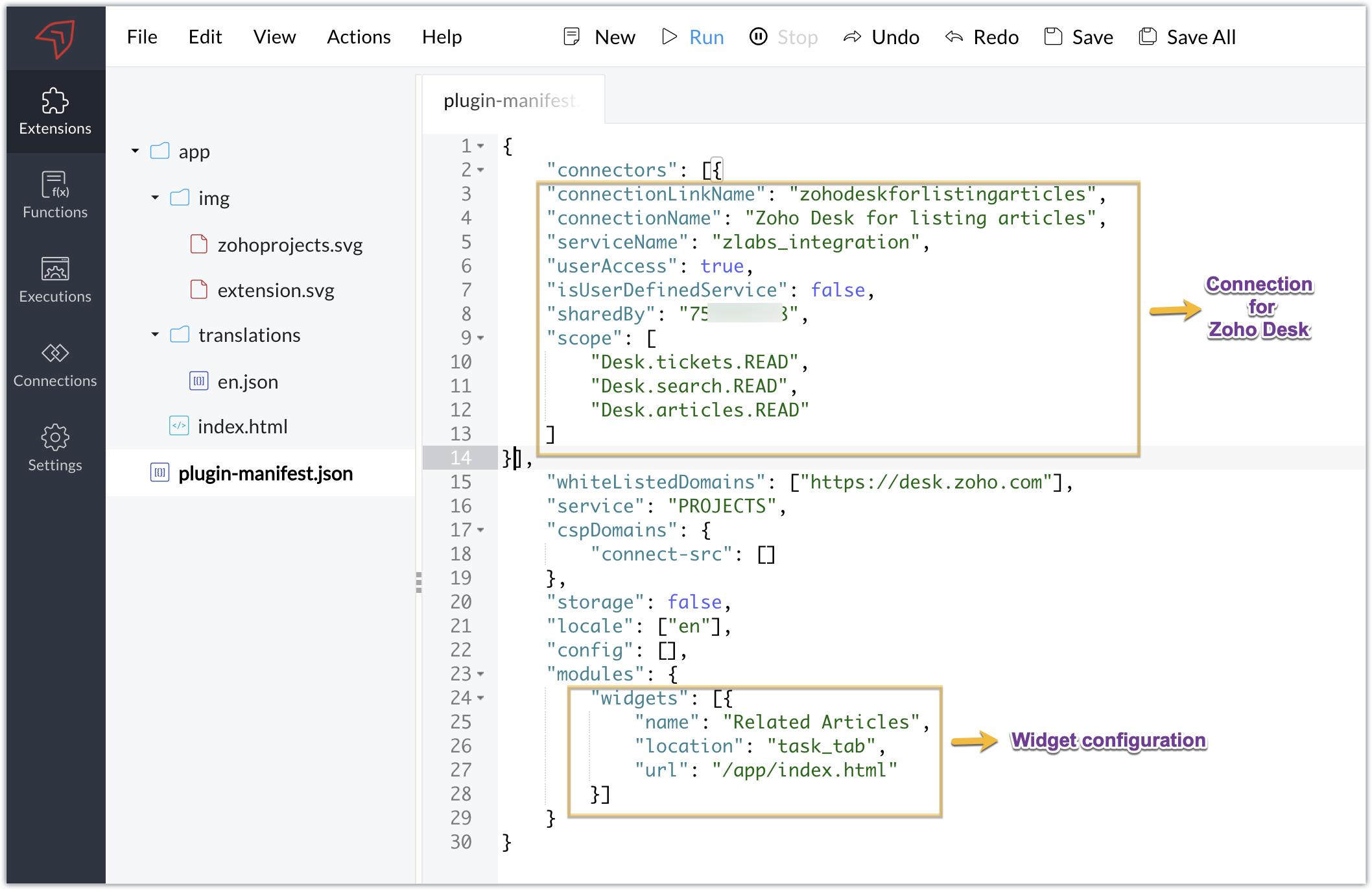Open the Actions menu
Viewport: 1372px width, 890px height.
[359, 37]
